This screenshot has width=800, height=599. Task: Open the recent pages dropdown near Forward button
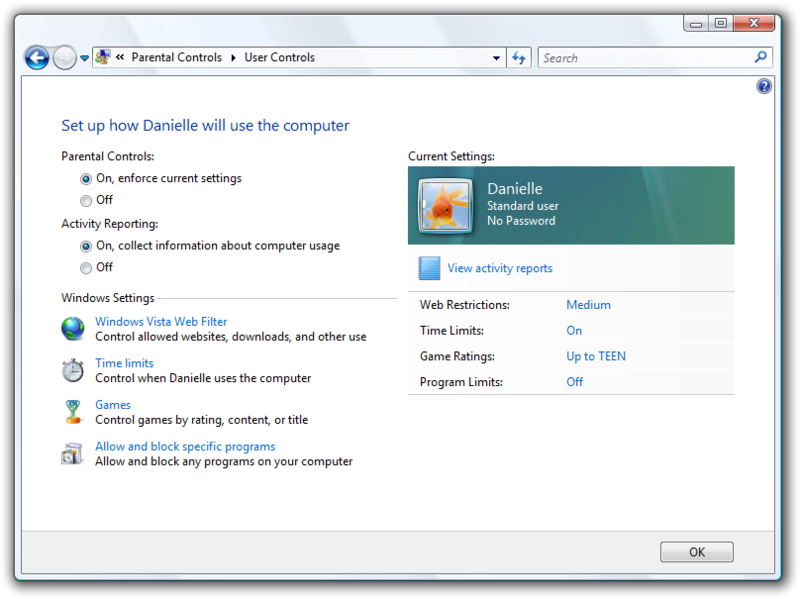[x=85, y=58]
